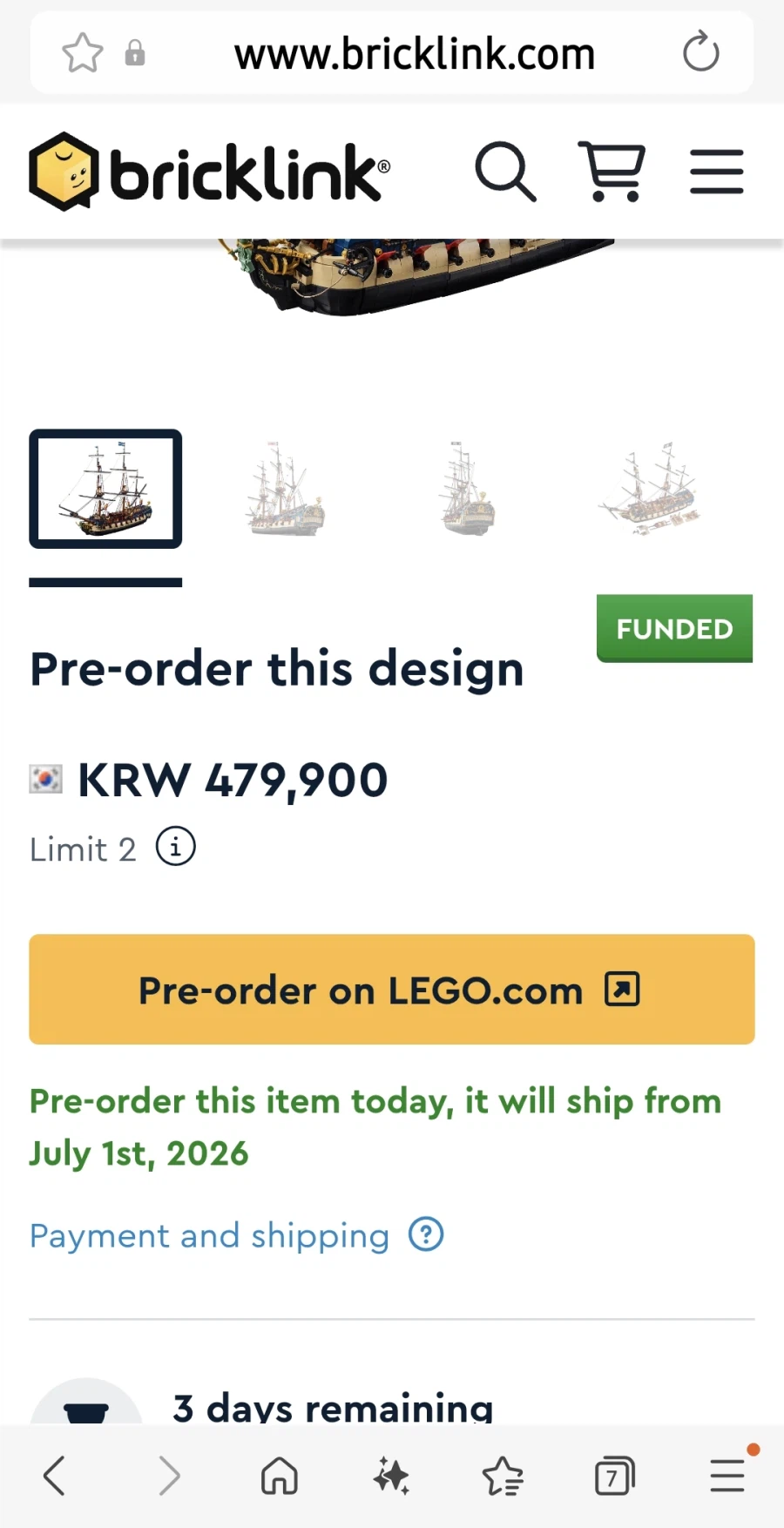Open the BrickLink hamburger menu
The width and height of the screenshot is (784, 1528).
[x=716, y=172]
